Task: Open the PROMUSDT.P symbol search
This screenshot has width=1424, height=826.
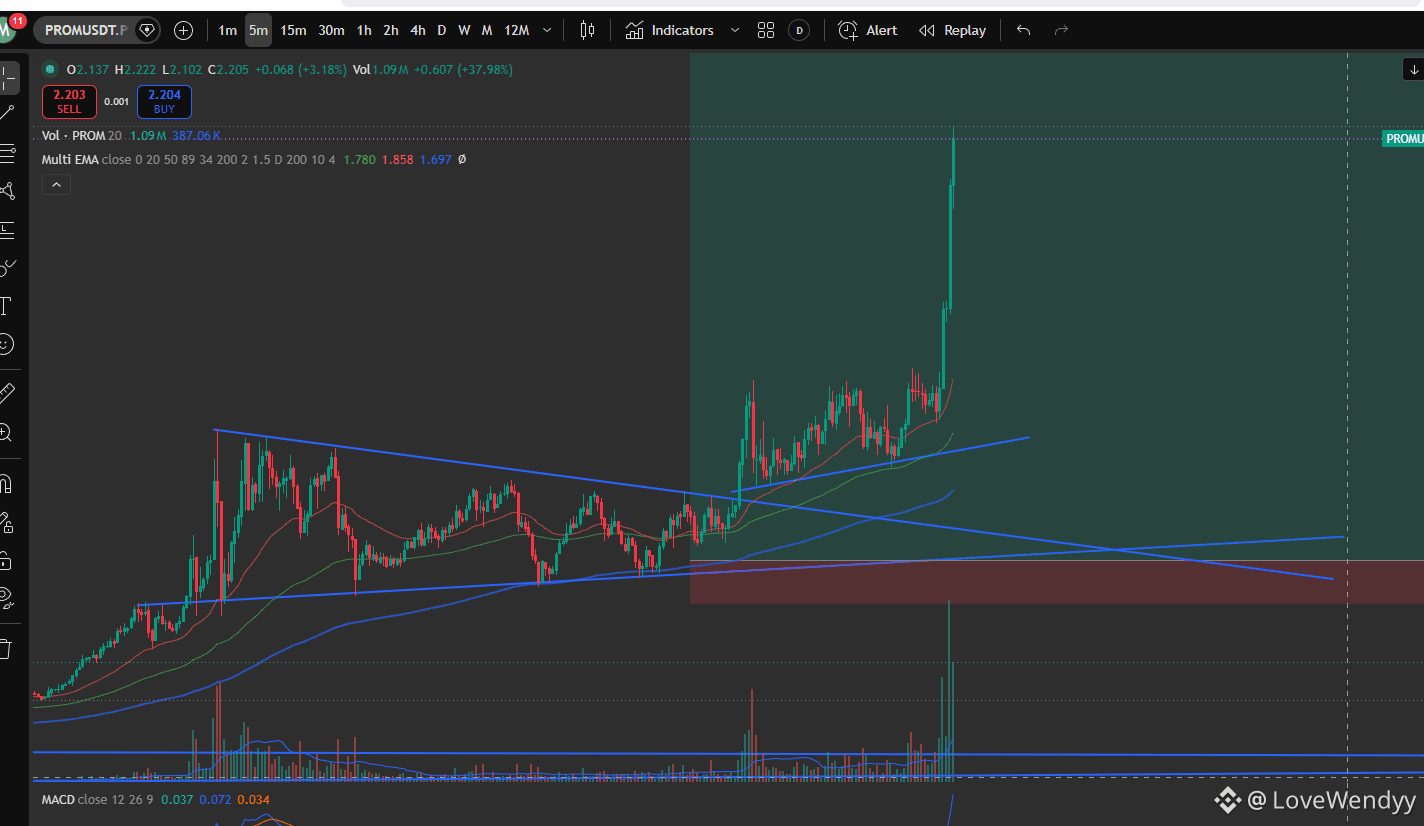Action: (x=85, y=30)
